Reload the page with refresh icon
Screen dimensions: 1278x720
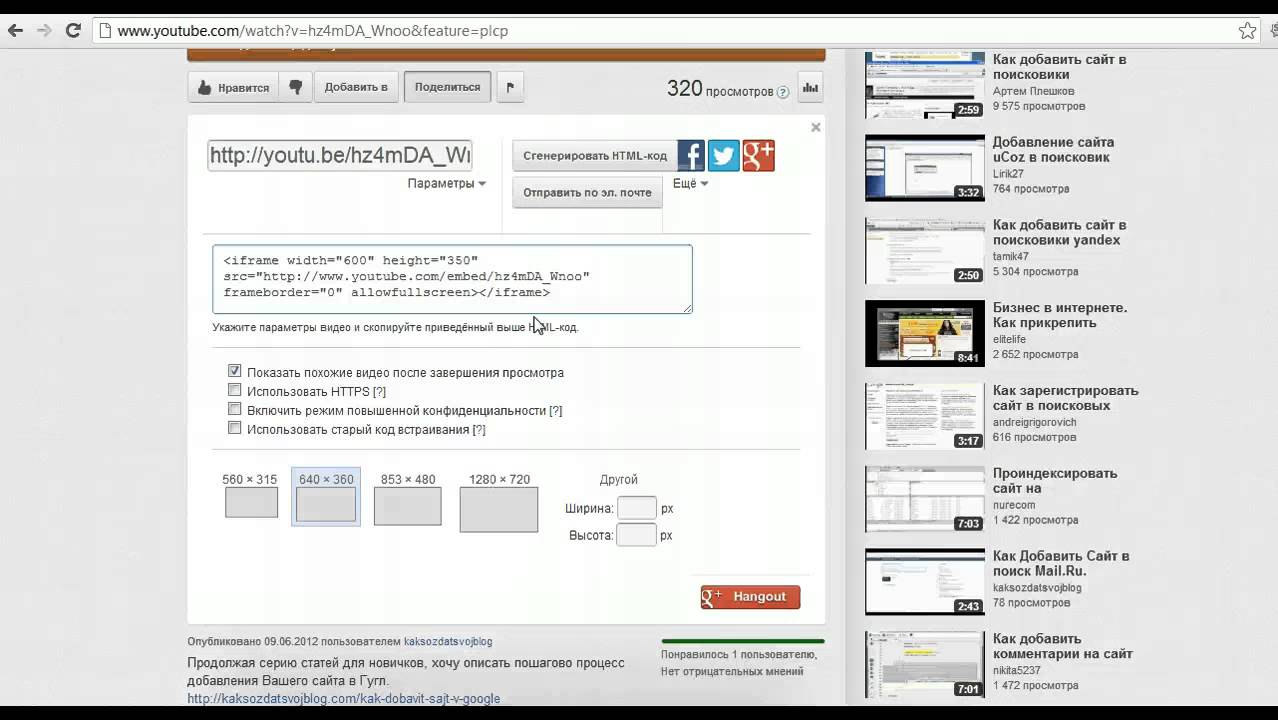coord(73,30)
